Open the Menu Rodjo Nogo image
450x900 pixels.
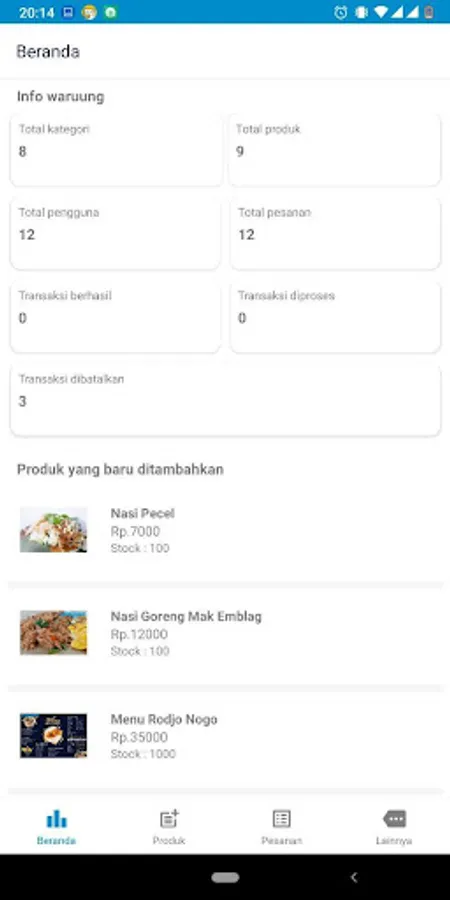pos(53,735)
